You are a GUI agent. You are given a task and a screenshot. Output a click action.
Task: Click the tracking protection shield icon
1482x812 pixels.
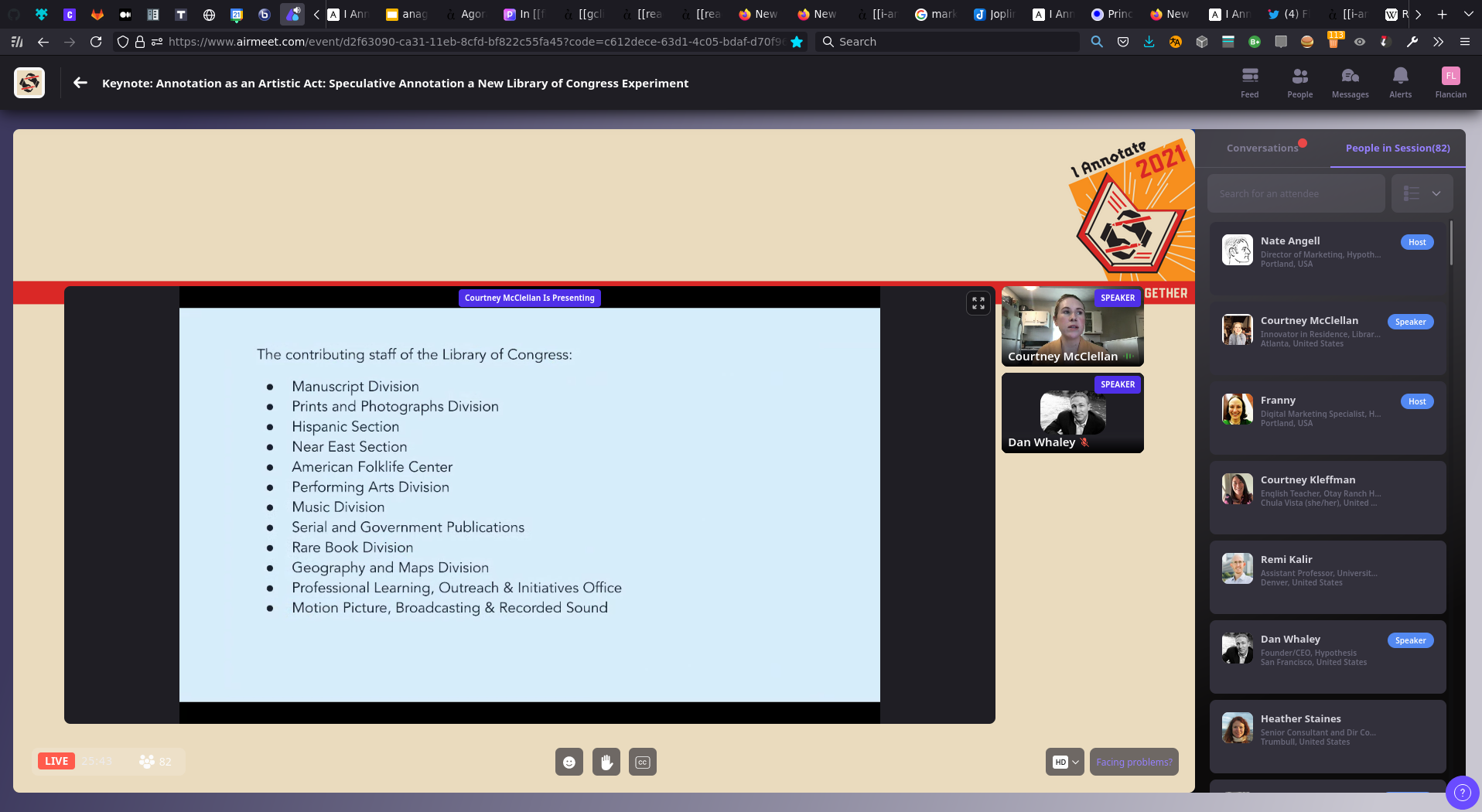122,42
